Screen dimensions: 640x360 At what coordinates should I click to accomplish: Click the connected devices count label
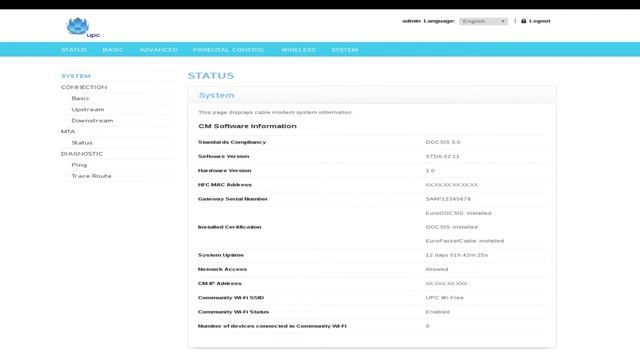[272, 326]
